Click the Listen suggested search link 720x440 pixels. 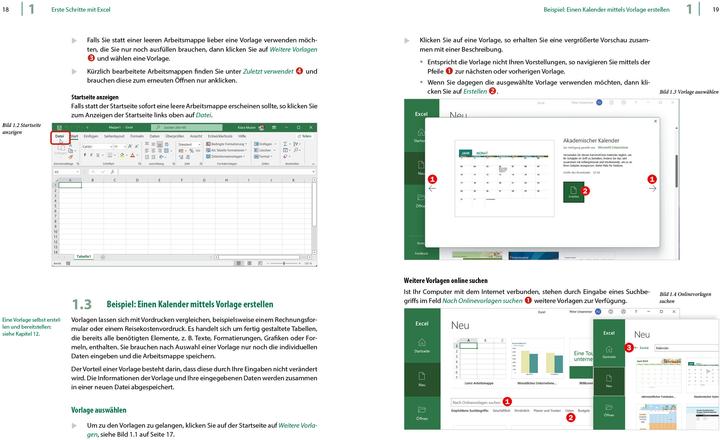(569, 411)
